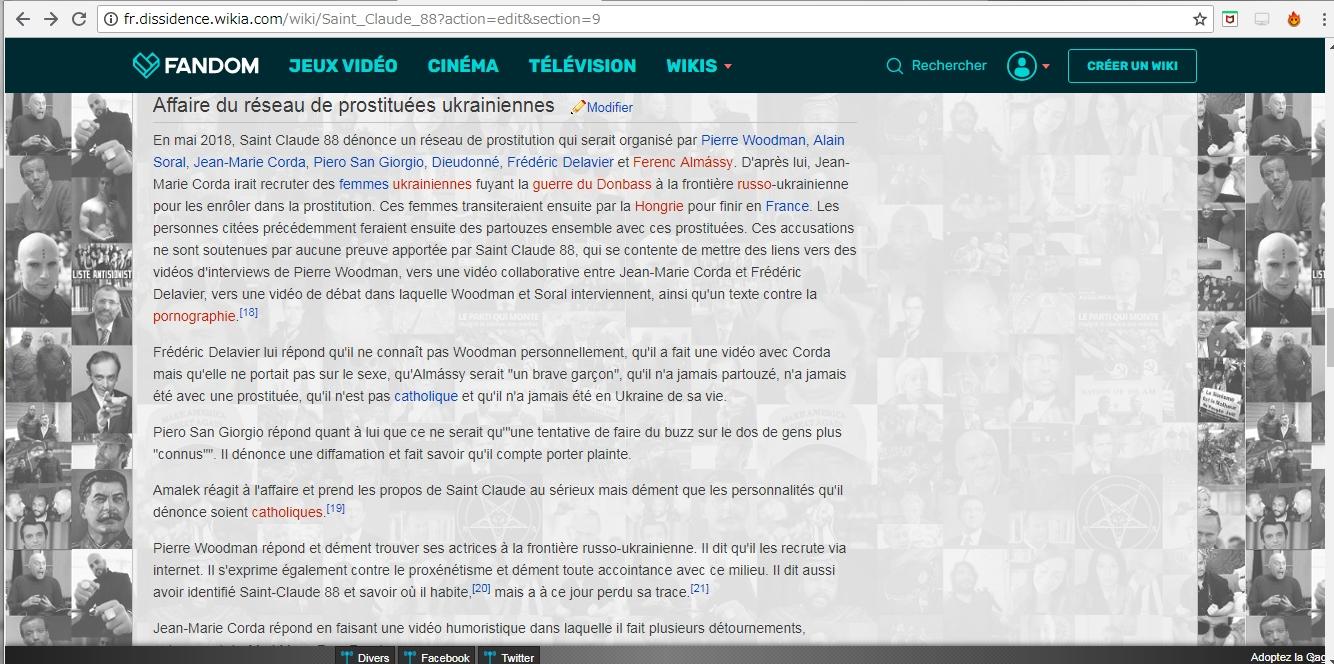
Task: Go back to the previous page
Action: pos(22,19)
